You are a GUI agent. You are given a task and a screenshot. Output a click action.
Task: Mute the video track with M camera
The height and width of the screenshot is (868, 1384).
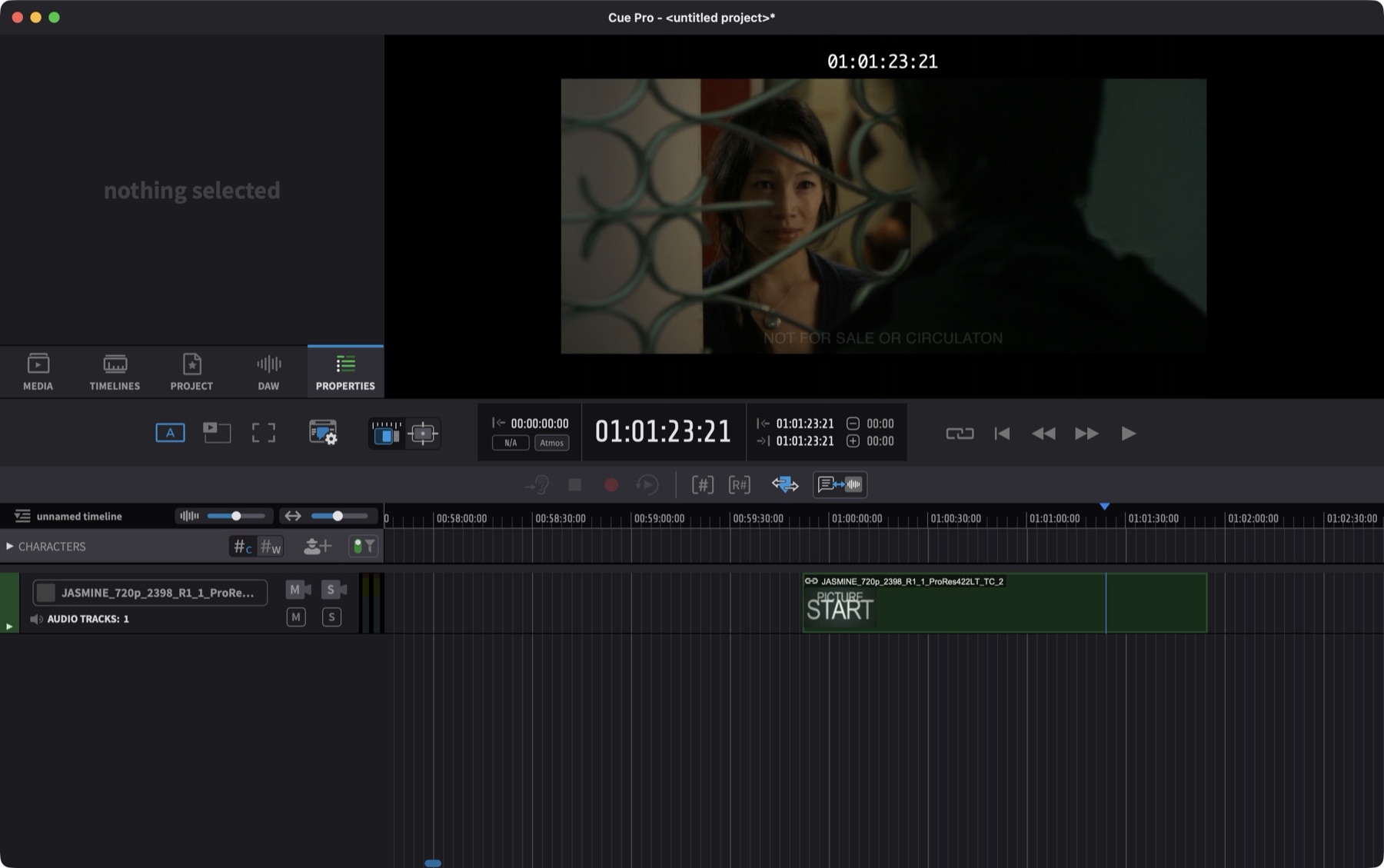click(x=298, y=590)
